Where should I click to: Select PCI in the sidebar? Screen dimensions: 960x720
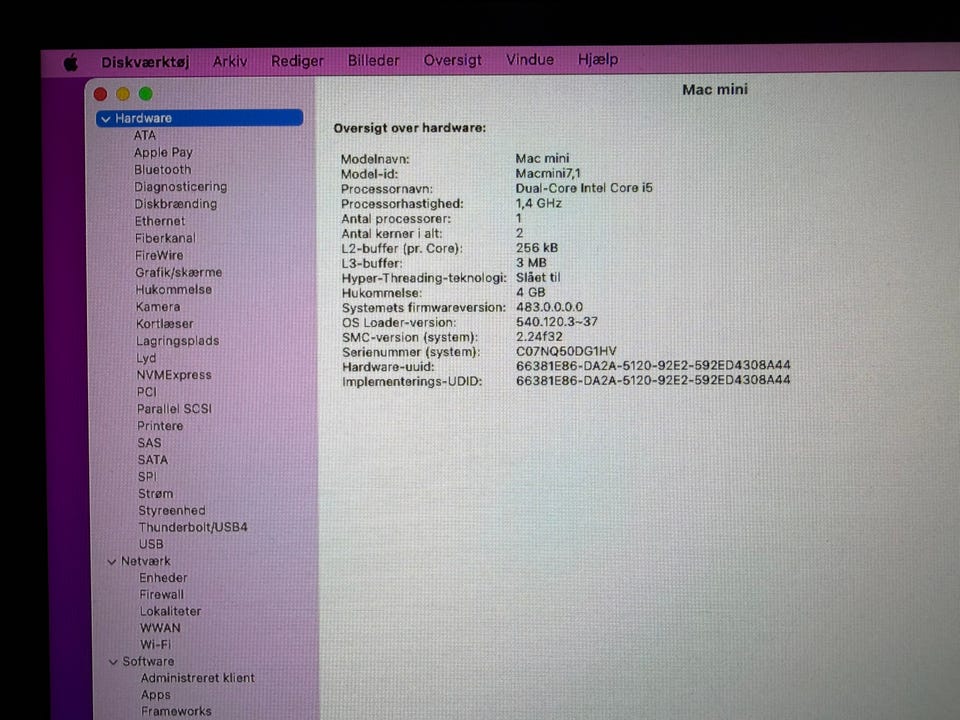[147, 392]
